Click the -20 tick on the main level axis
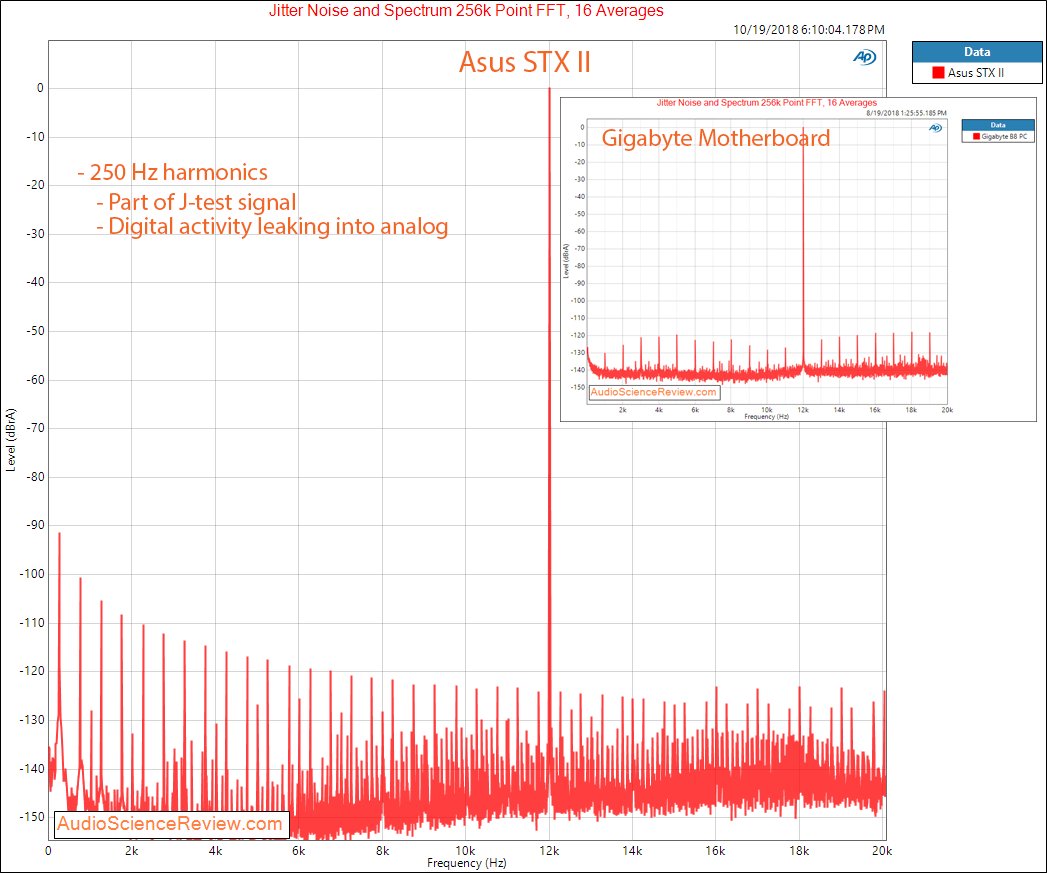1047x873 pixels. click(x=35, y=185)
